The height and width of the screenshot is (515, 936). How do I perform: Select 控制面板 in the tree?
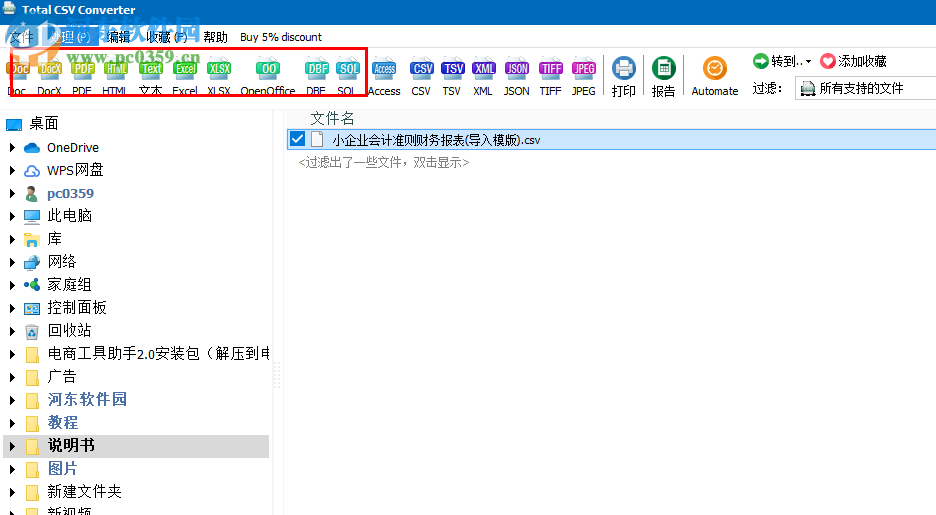tap(77, 307)
